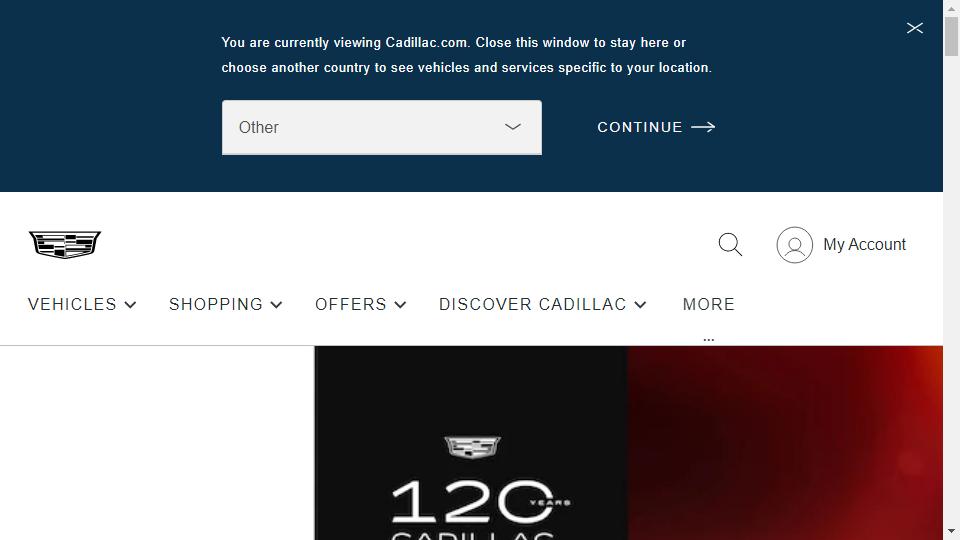Screen dimensions: 960x540
Task: Click the 120 Years Cadillac banner image
Action: 629,443
